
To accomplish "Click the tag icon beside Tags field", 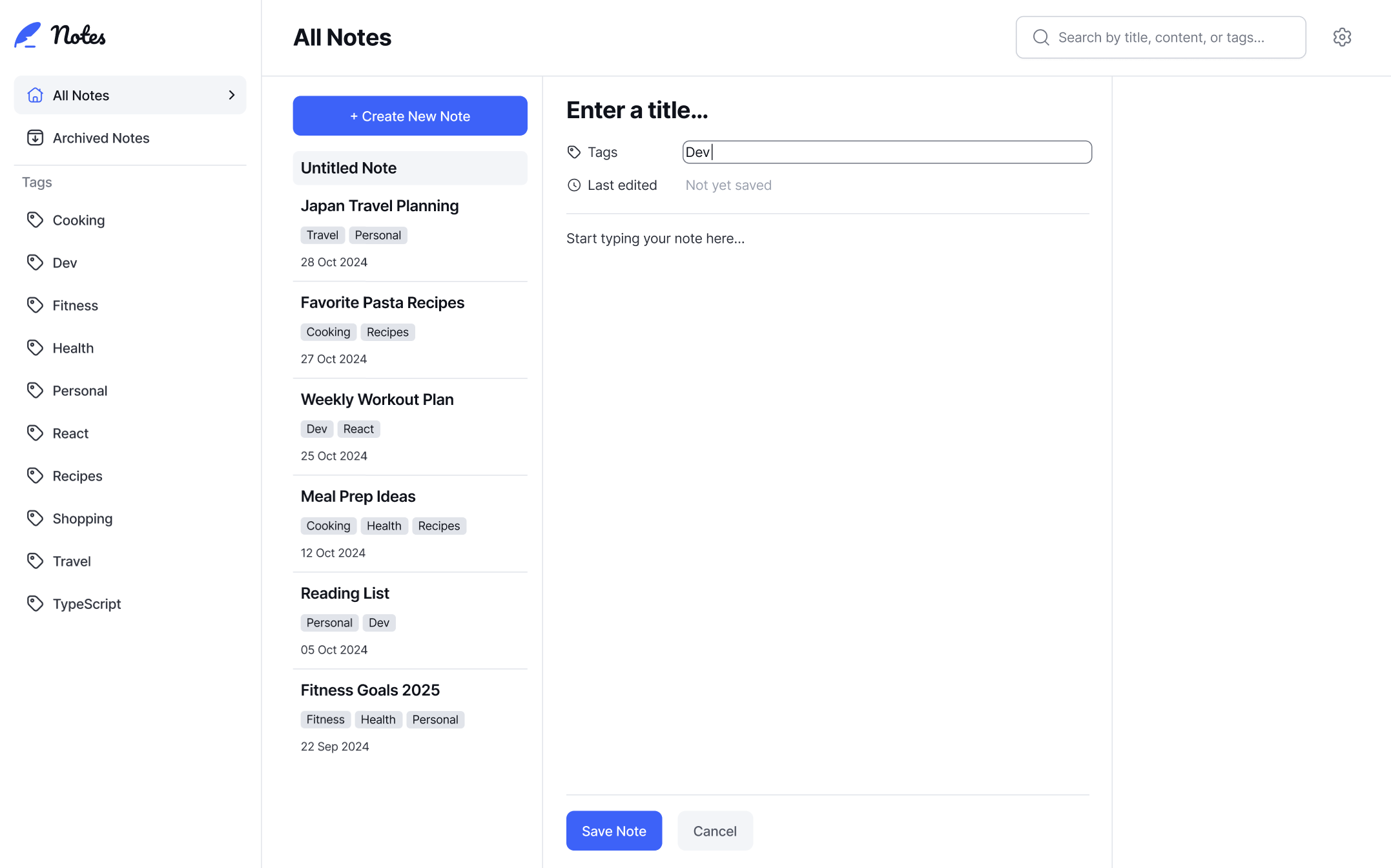I will click(574, 152).
